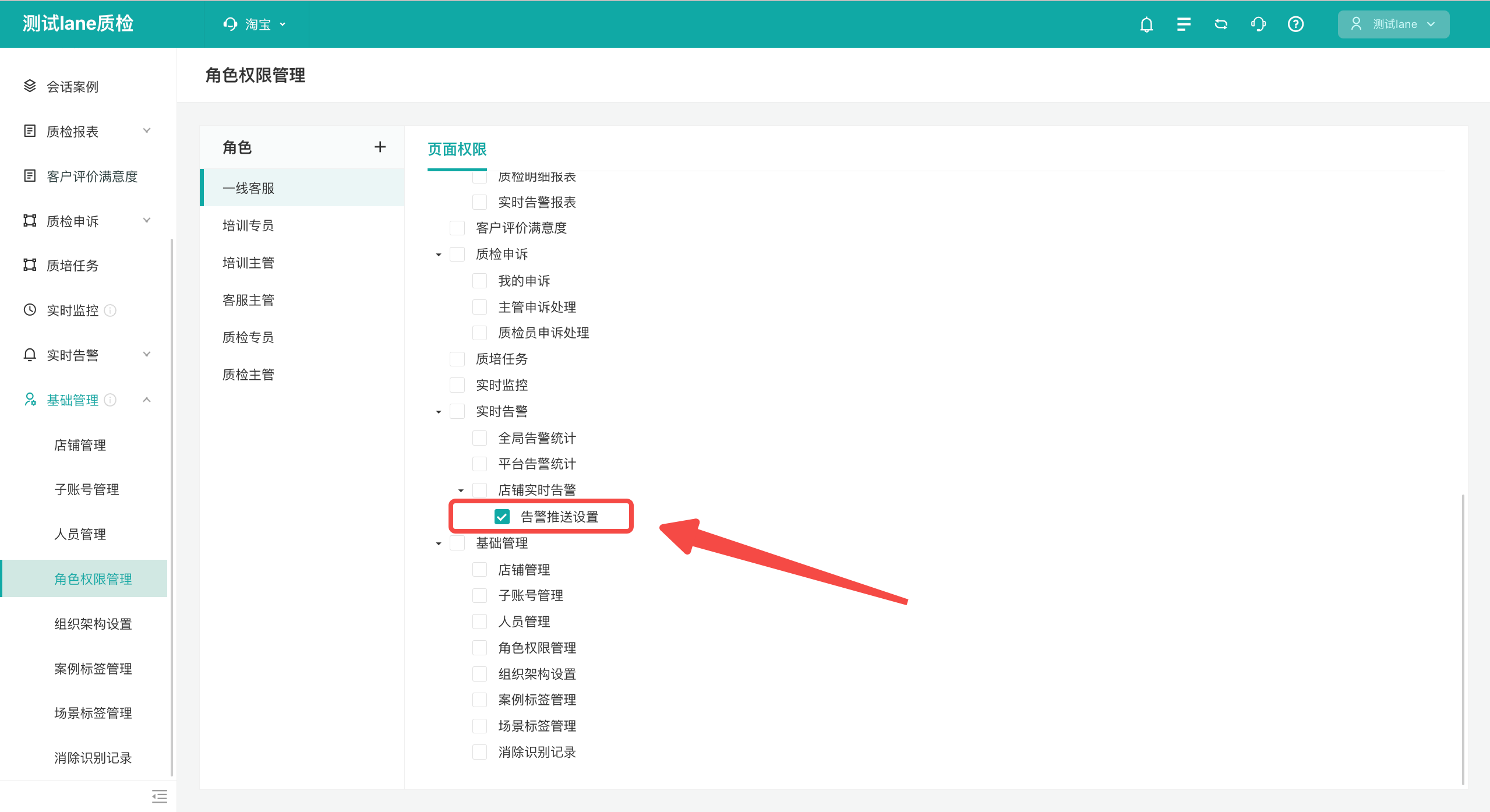Check the 消除识别记录 permission checkbox
1490x812 pixels.
point(479,752)
